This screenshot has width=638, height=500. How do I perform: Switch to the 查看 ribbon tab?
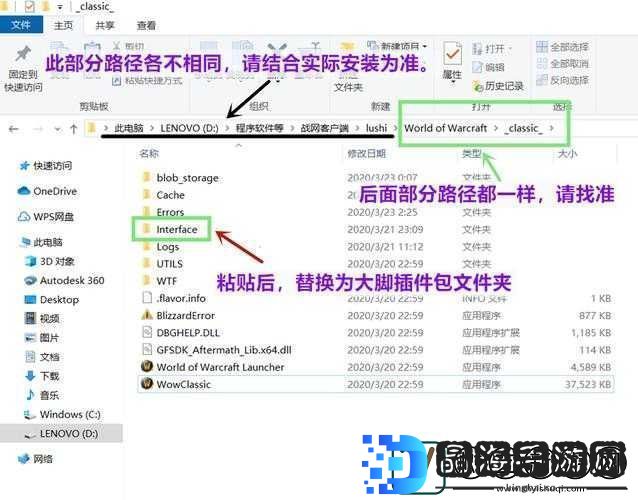[146, 25]
